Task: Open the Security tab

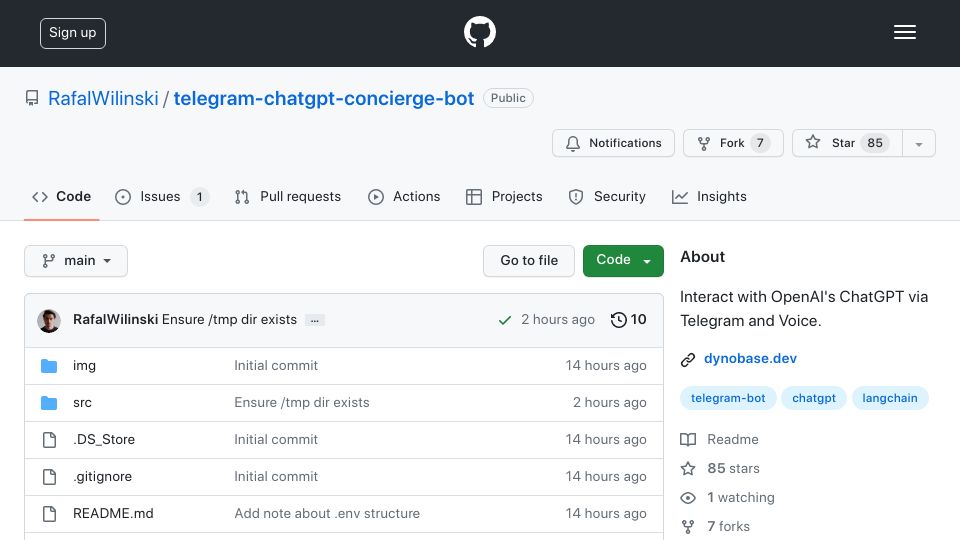Action: click(607, 197)
